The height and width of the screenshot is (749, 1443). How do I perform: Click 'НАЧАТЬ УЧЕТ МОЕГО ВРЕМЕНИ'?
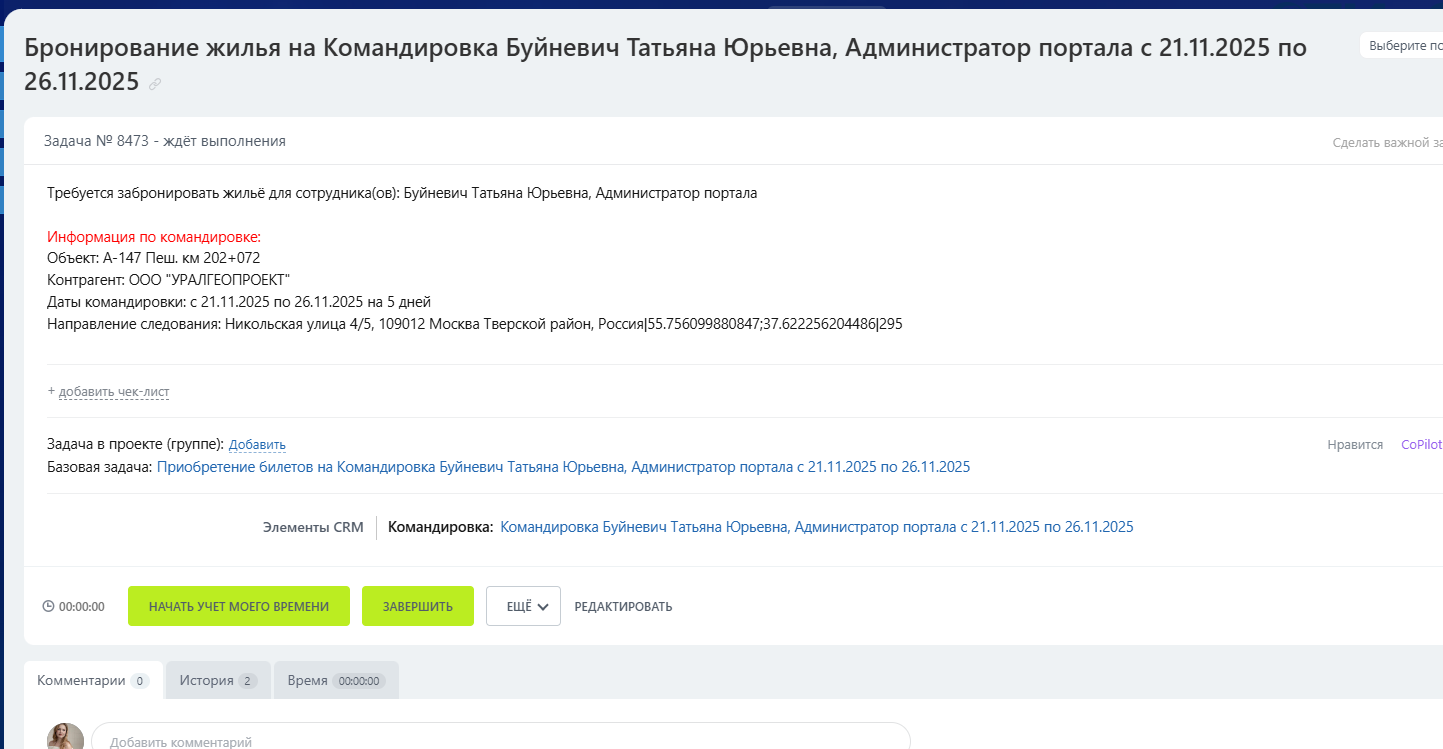tap(238, 605)
